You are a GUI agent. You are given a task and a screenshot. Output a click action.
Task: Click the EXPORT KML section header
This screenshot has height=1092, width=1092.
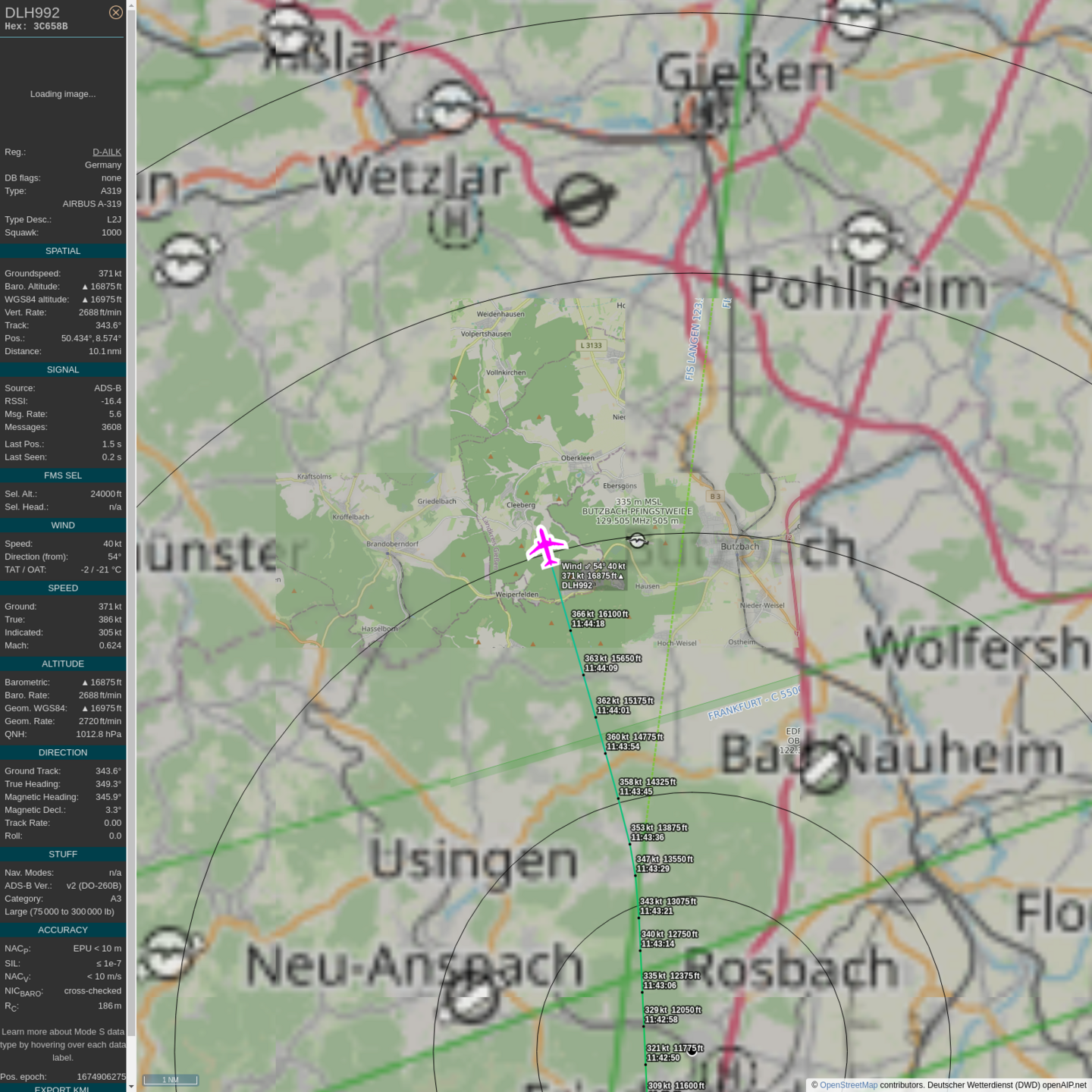[63, 1088]
